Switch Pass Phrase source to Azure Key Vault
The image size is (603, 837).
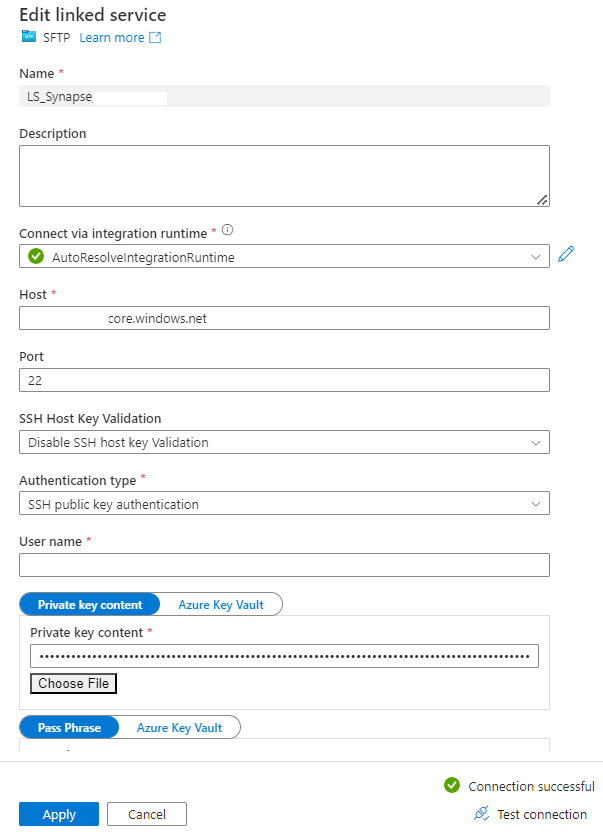click(179, 727)
